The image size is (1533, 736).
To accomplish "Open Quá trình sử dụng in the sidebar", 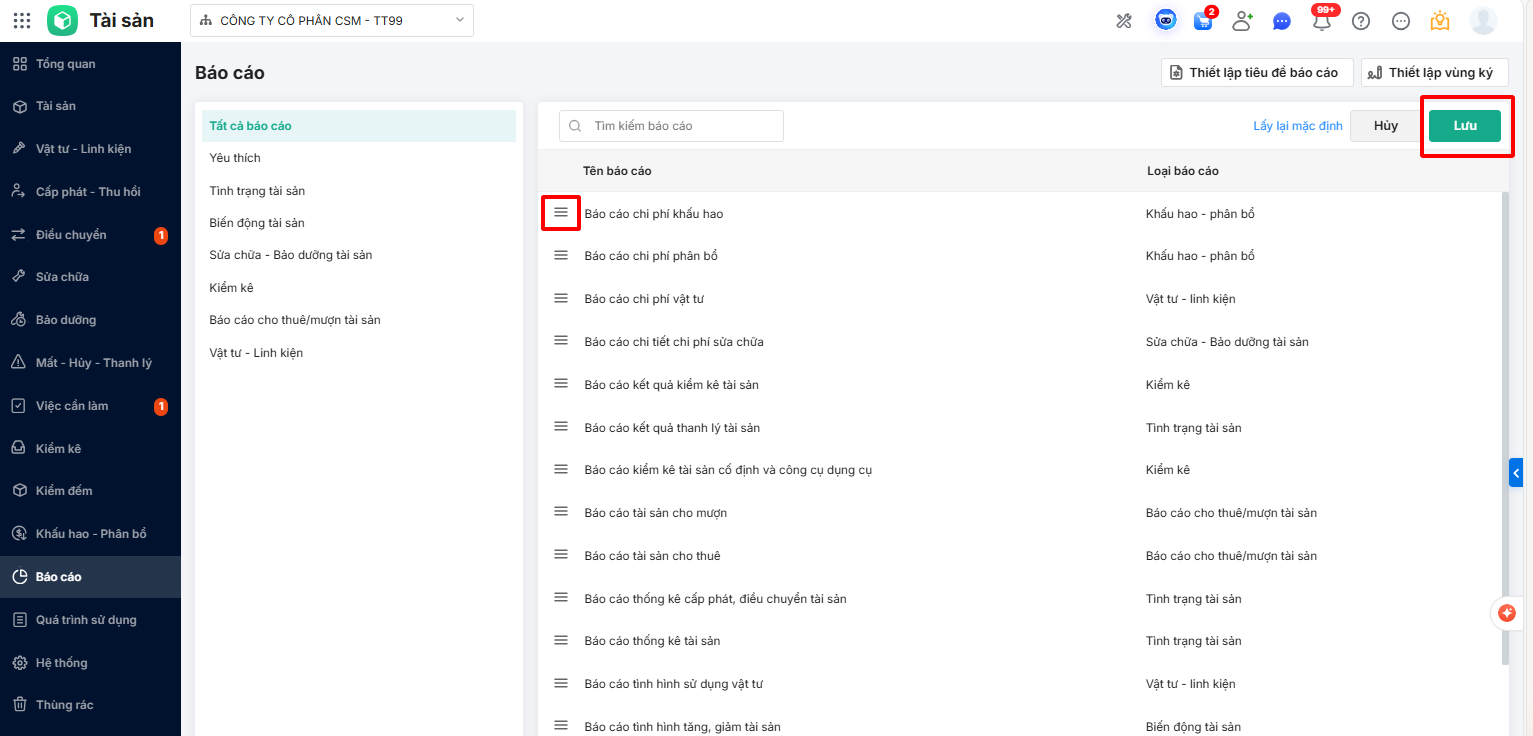I will pyautogui.click(x=90, y=620).
